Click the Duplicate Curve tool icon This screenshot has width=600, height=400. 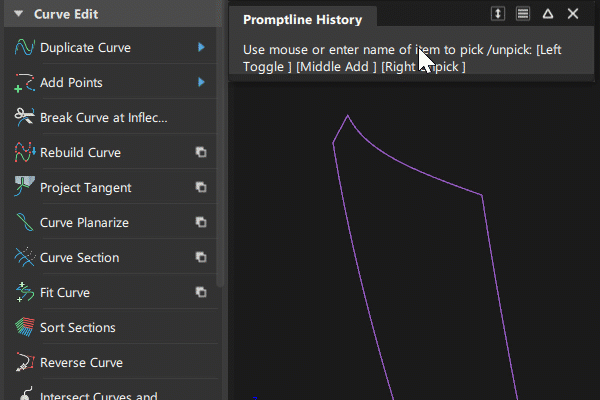[24, 47]
